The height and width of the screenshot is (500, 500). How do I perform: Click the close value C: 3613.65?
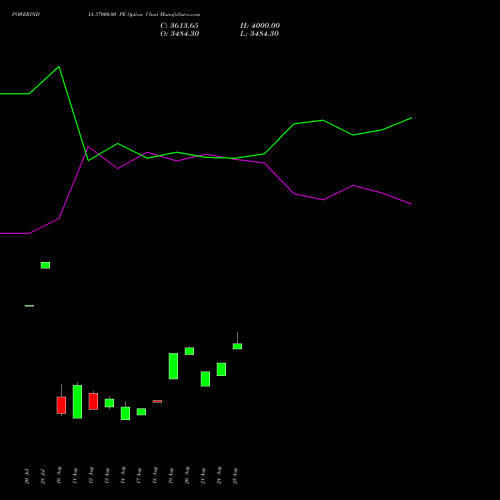(179, 26)
